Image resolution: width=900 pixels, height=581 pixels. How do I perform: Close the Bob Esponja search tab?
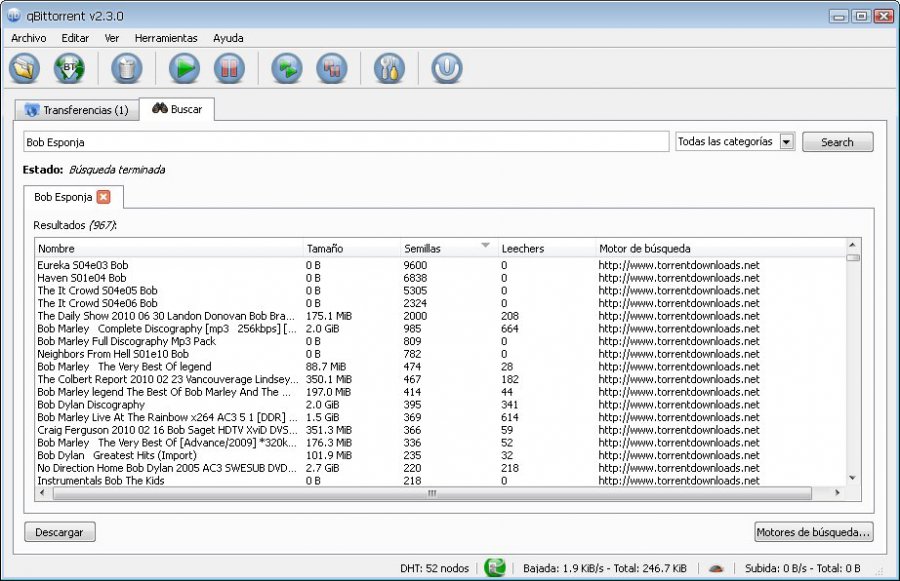[x=103, y=197]
